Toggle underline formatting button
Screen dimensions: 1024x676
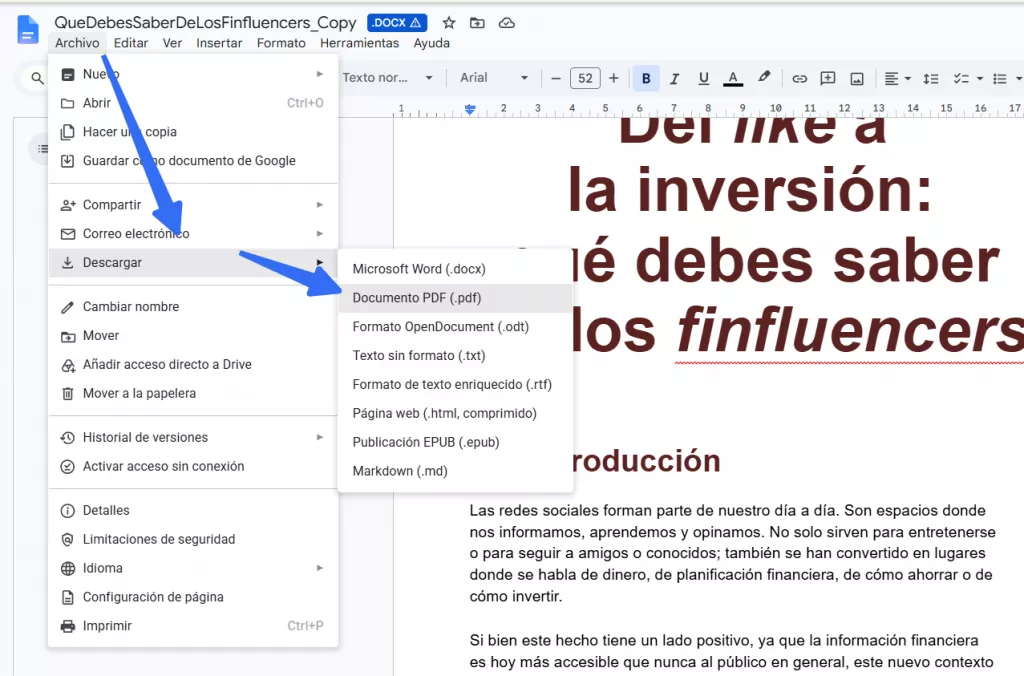tap(703, 78)
